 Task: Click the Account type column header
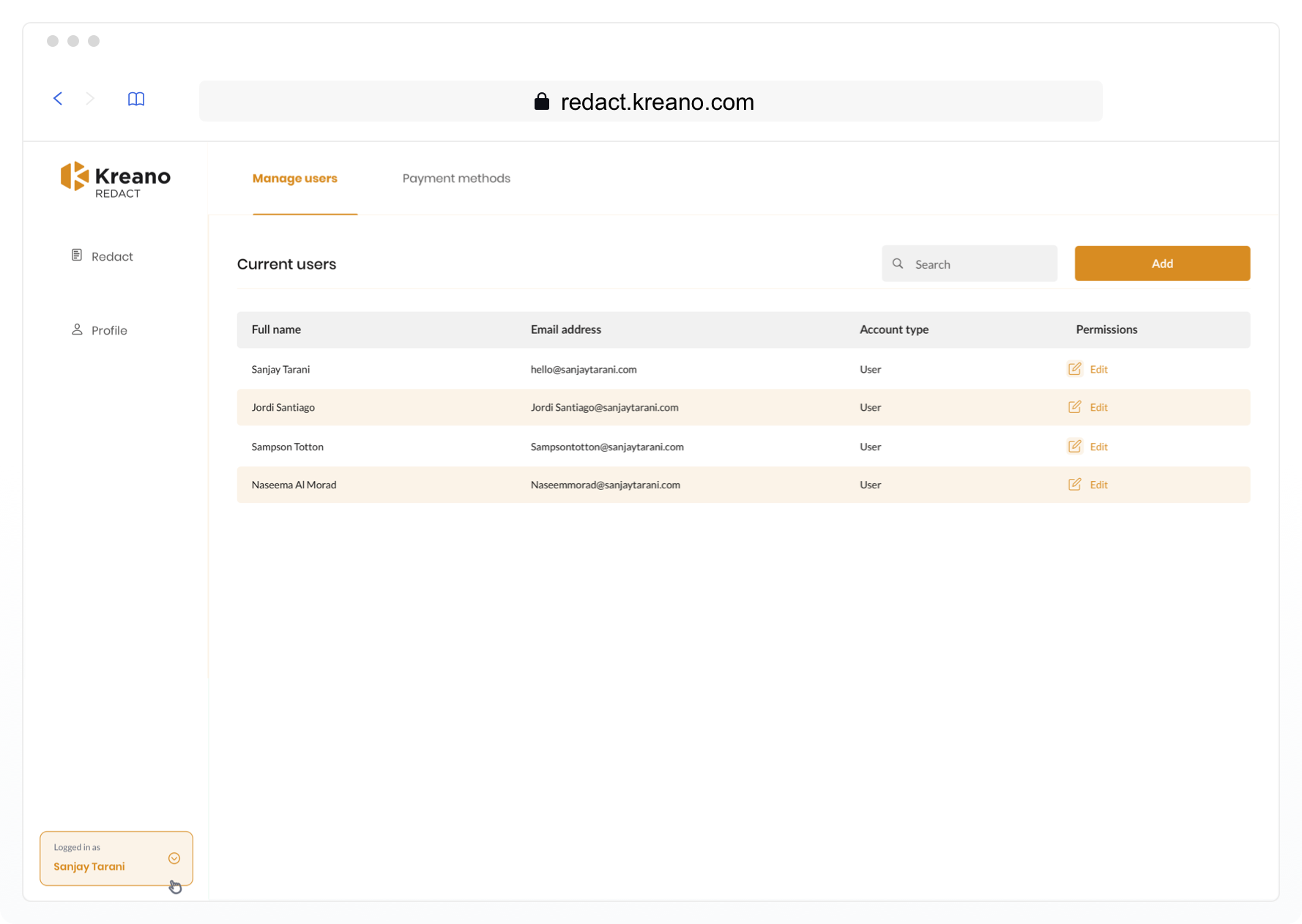894,329
